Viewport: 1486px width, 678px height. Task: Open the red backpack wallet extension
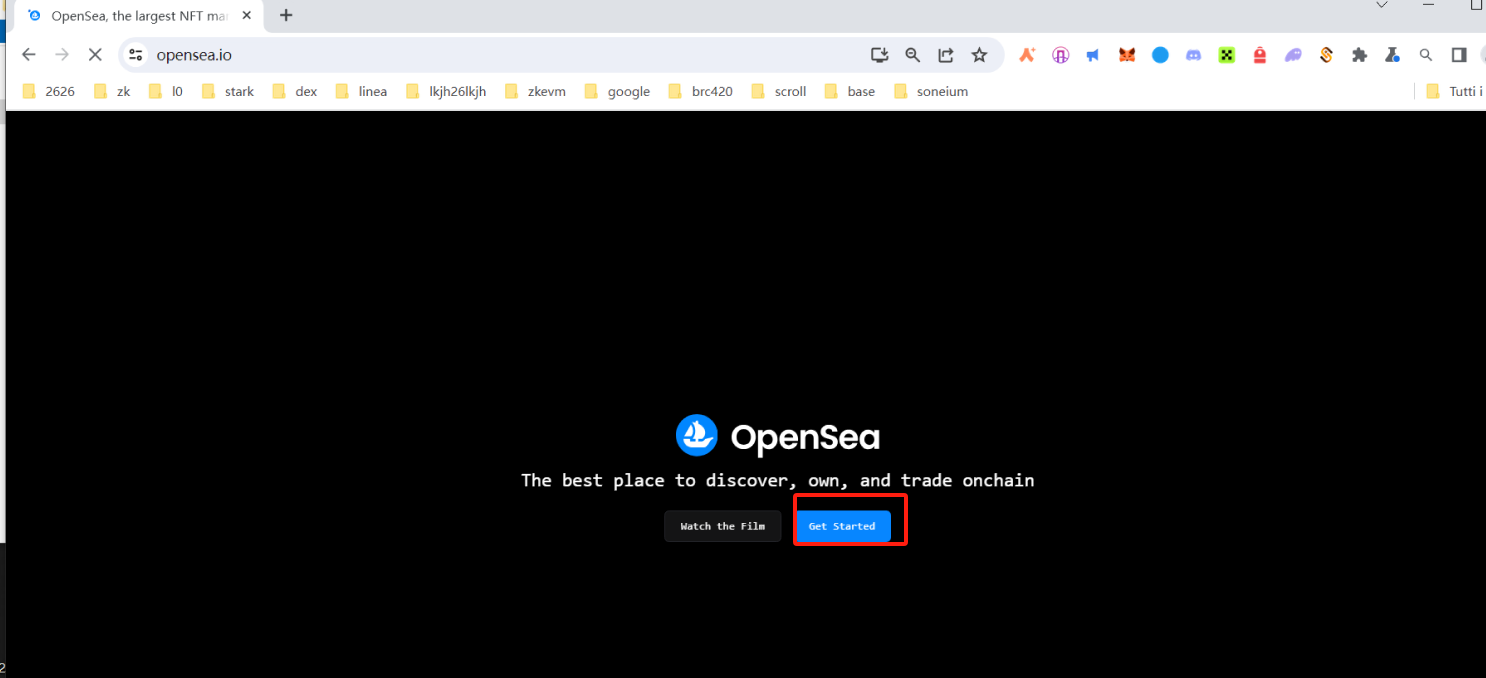[x=1260, y=55]
